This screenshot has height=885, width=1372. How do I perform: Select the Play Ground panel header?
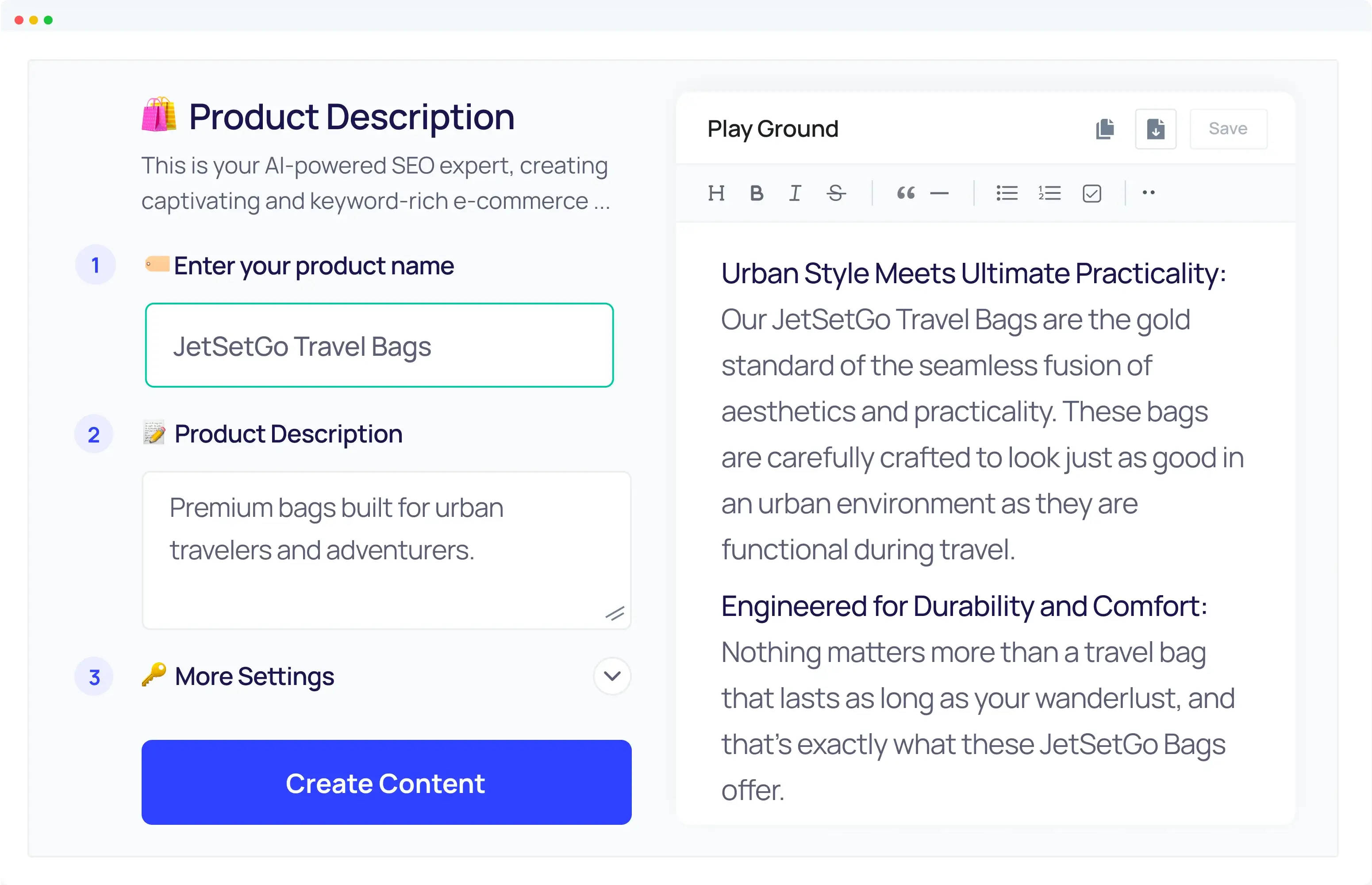[773, 128]
